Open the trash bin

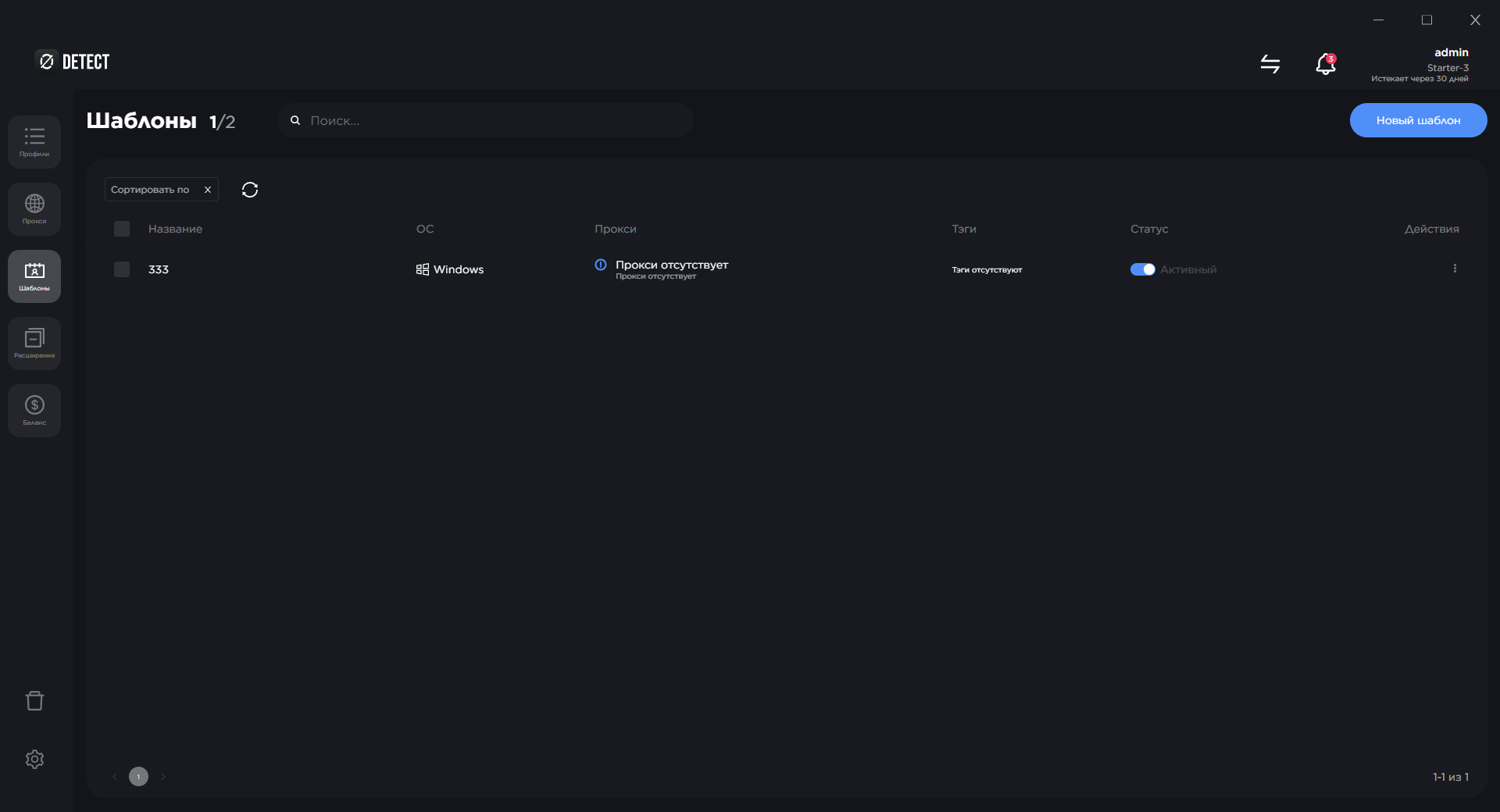coord(34,700)
